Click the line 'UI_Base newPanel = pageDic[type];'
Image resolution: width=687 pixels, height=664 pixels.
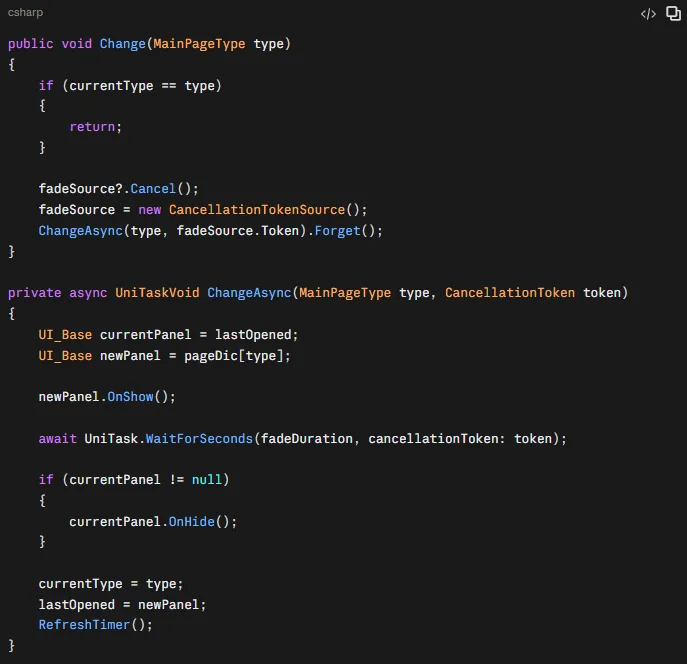(x=164, y=356)
